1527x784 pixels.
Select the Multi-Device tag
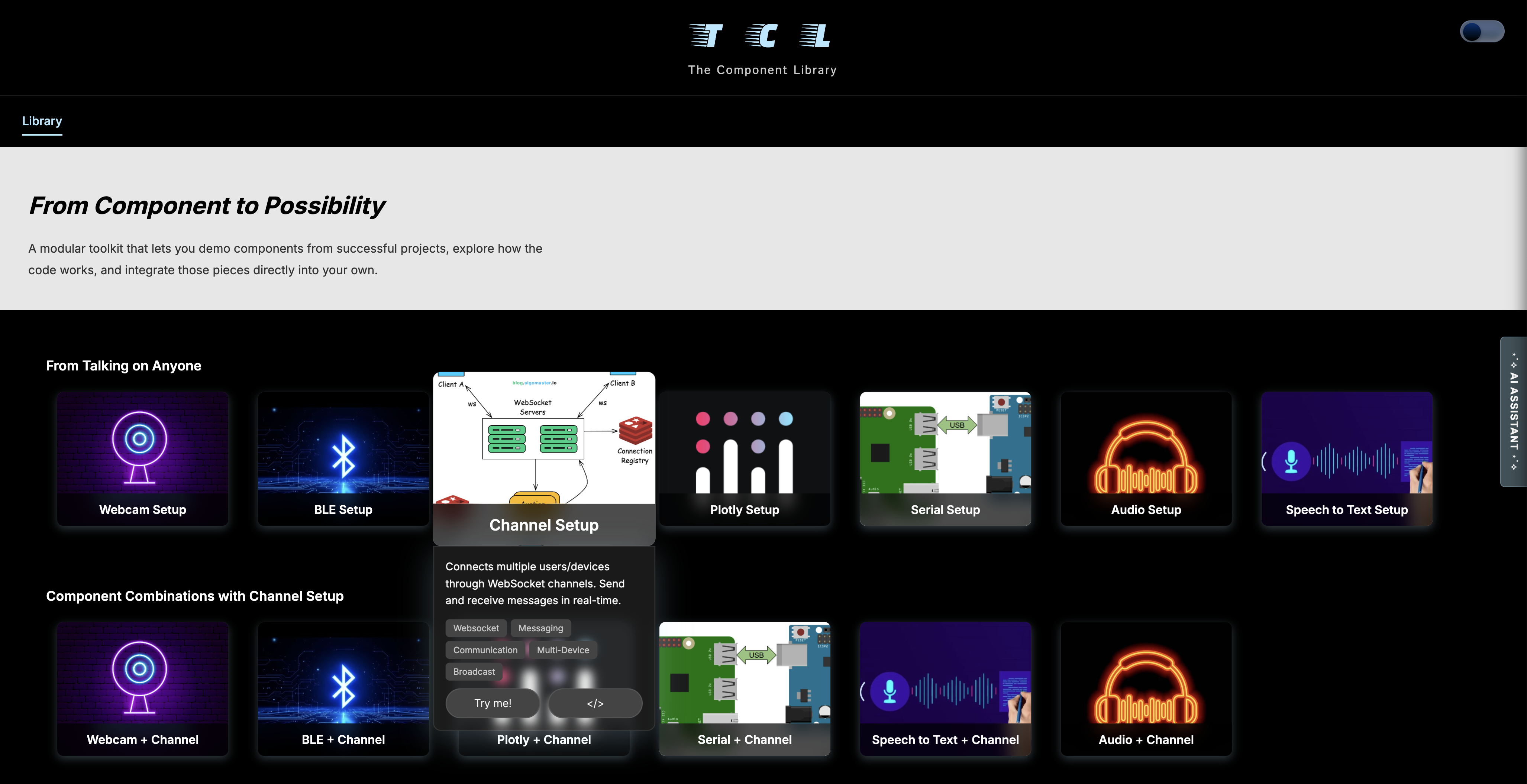pos(563,650)
